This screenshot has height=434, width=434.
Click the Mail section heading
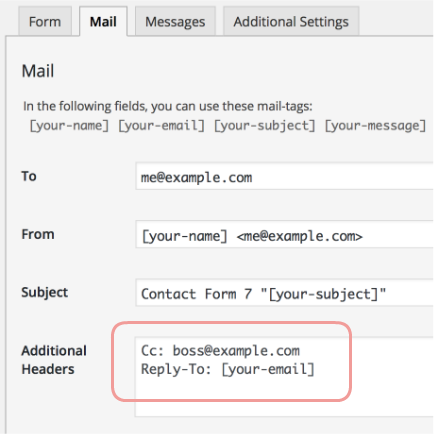coord(38,71)
